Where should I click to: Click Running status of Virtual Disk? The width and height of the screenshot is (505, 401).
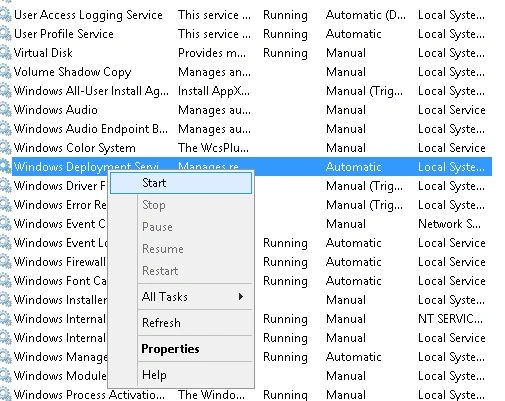tap(285, 53)
